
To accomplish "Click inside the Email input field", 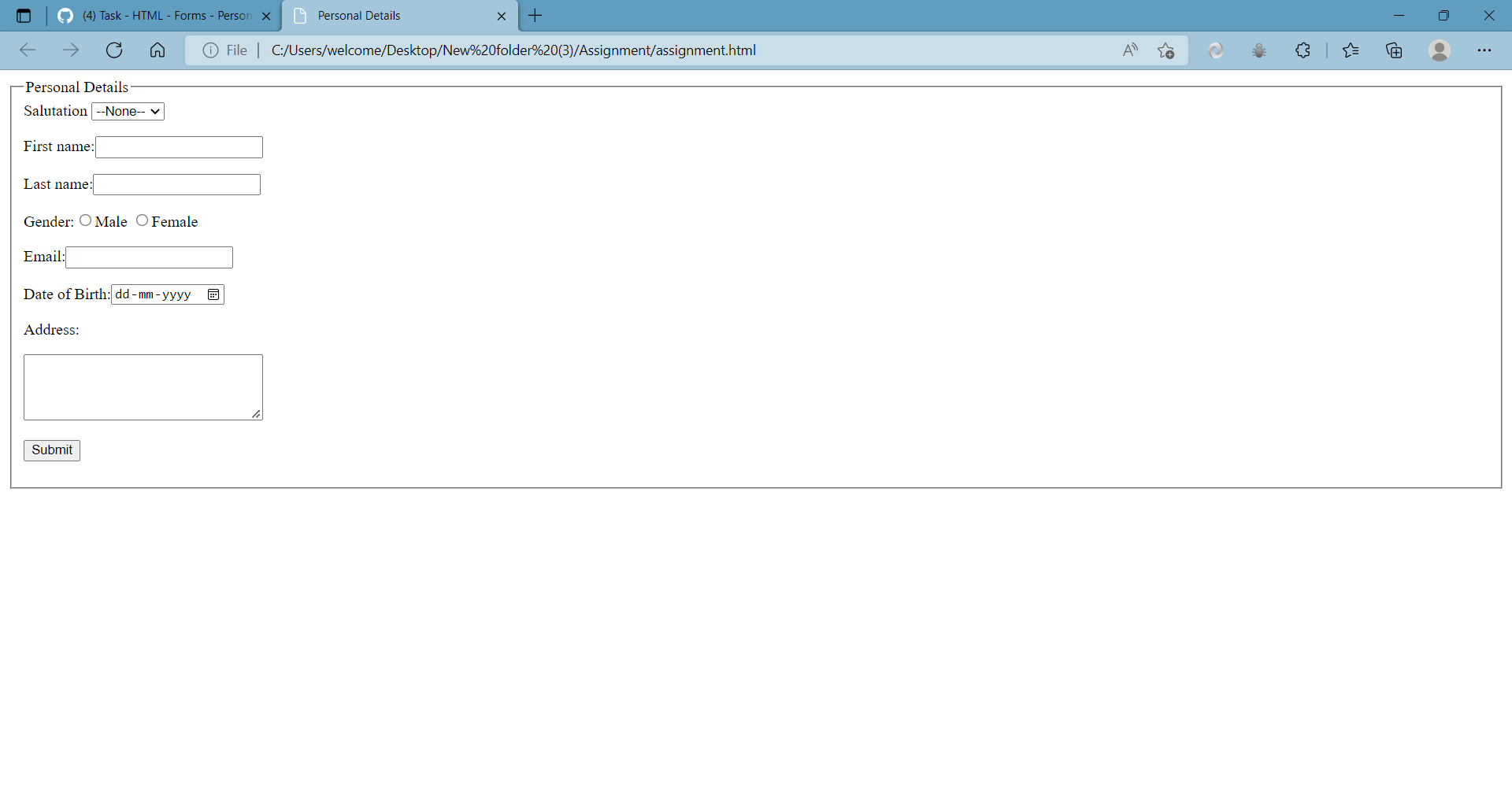I will click(148, 257).
